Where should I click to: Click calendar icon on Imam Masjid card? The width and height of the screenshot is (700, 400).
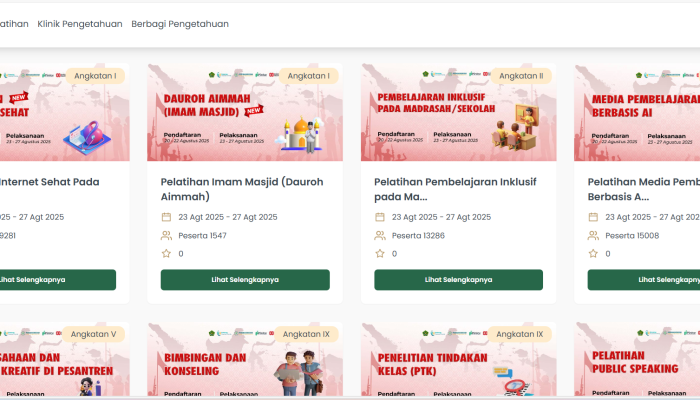pyautogui.click(x=166, y=217)
